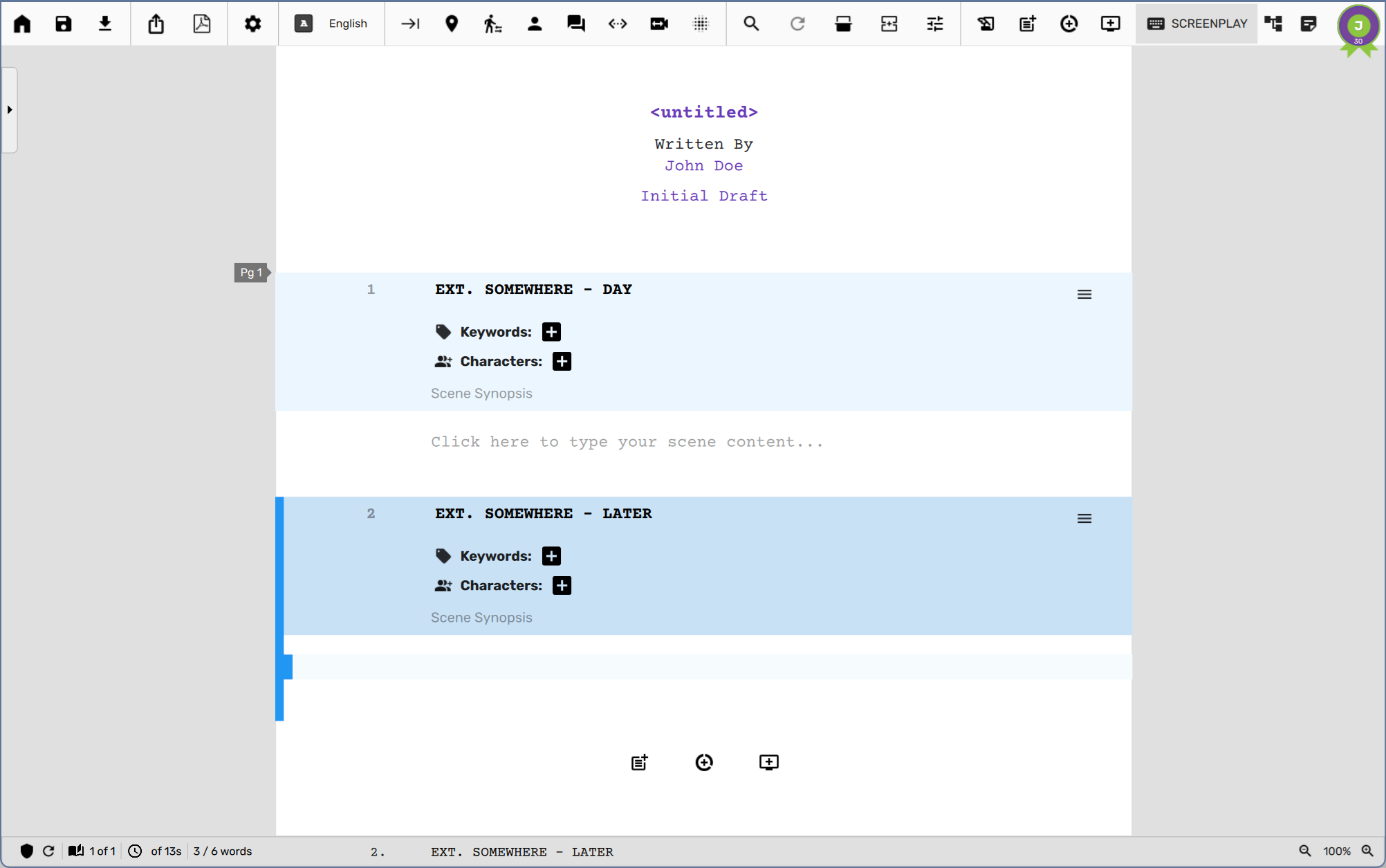Screen dimensions: 1386x868
Task: Zoom in using the status bar magnifier
Action: [1367, 851]
